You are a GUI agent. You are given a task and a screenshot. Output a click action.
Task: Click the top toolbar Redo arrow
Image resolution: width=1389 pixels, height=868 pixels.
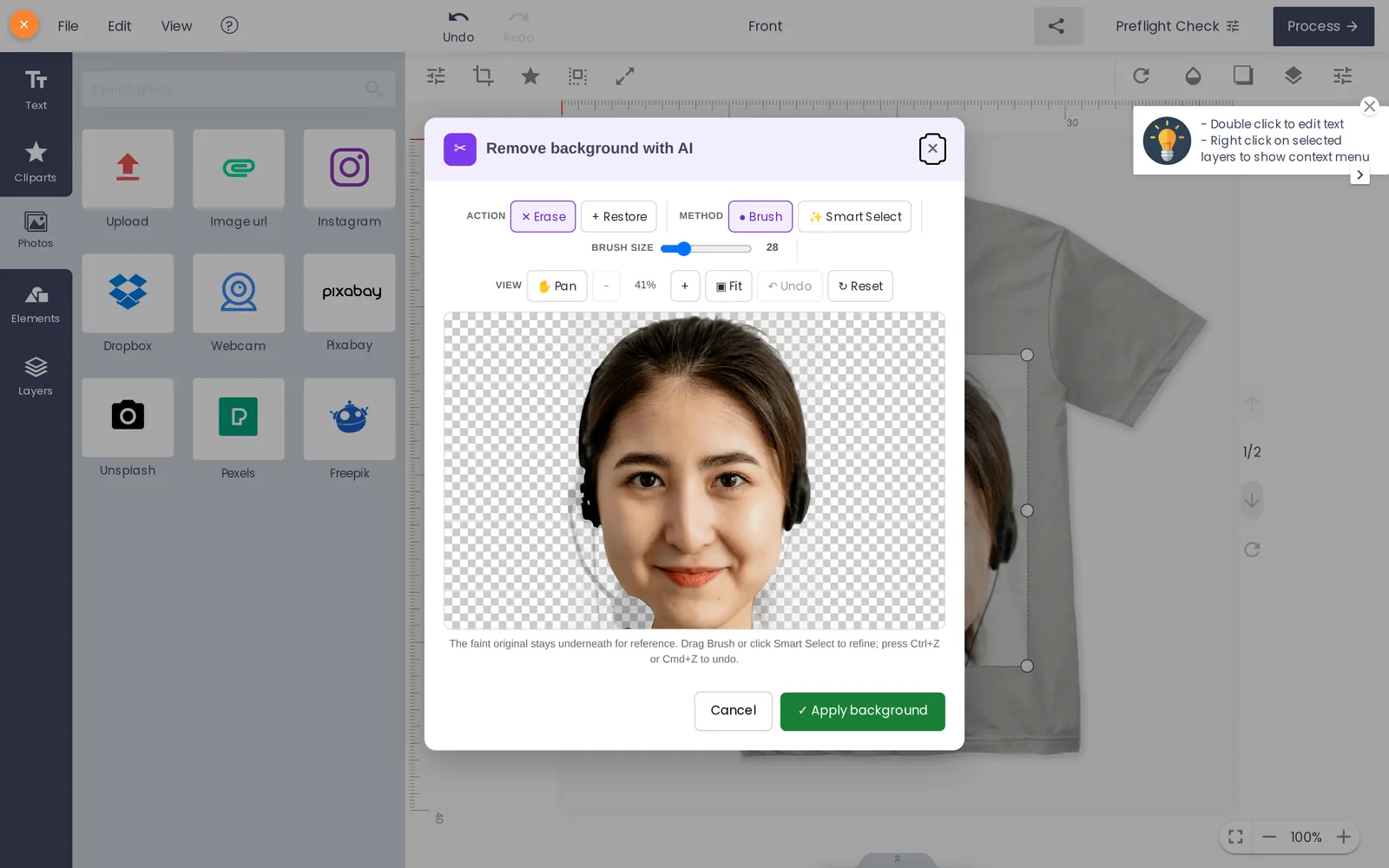tap(518, 26)
